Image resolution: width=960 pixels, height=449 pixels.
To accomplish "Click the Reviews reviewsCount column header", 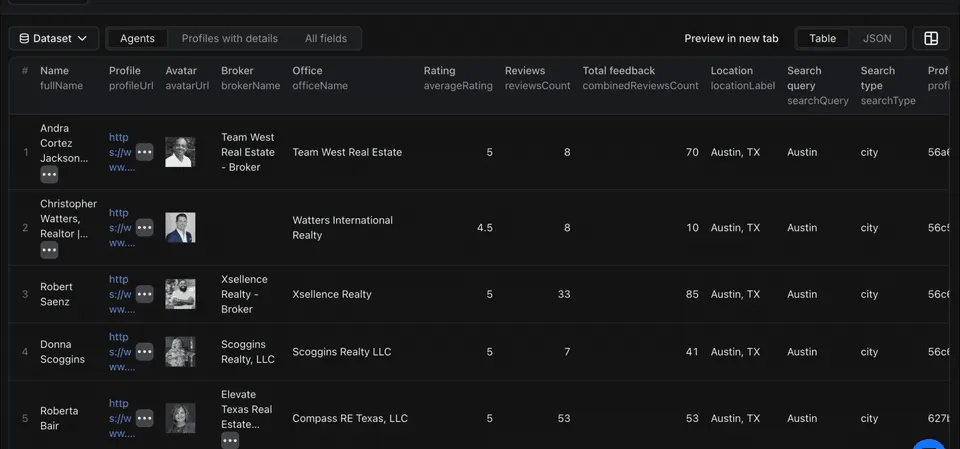I will click(x=538, y=78).
